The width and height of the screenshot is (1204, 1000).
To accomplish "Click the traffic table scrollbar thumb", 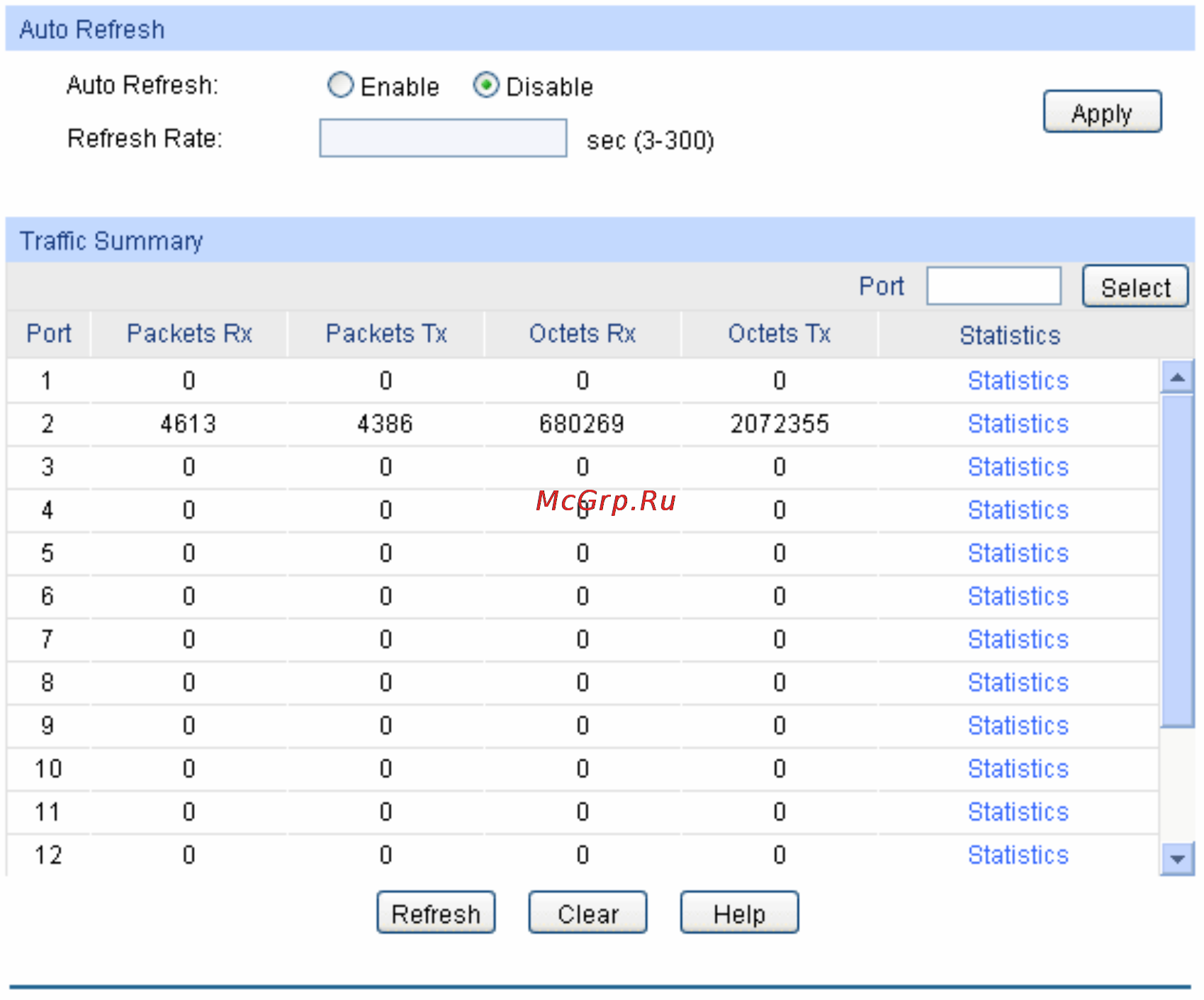I will [1177, 561].
